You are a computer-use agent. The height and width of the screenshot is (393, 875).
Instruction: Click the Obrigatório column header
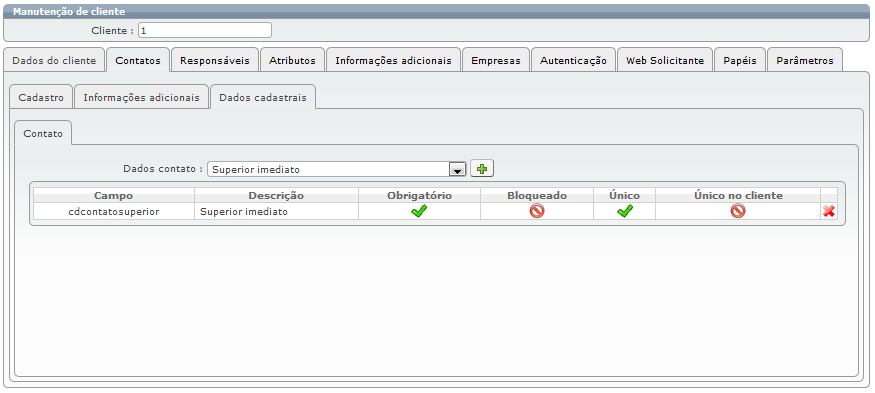pyautogui.click(x=420, y=195)
